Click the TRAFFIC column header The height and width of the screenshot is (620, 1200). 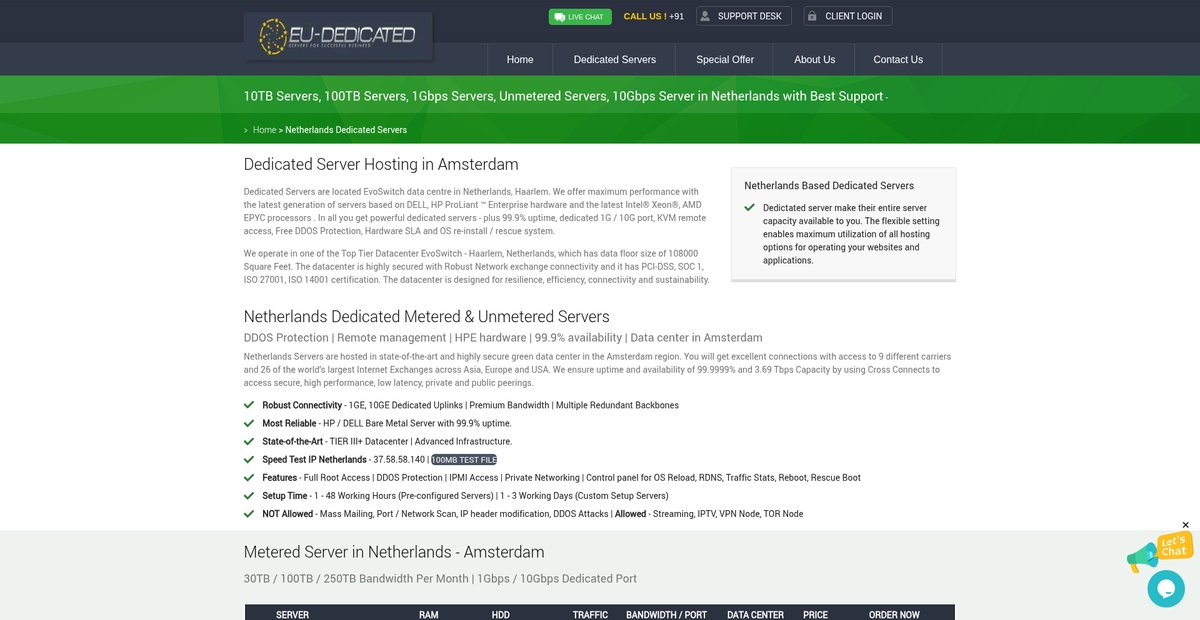(x=590, y=614)
